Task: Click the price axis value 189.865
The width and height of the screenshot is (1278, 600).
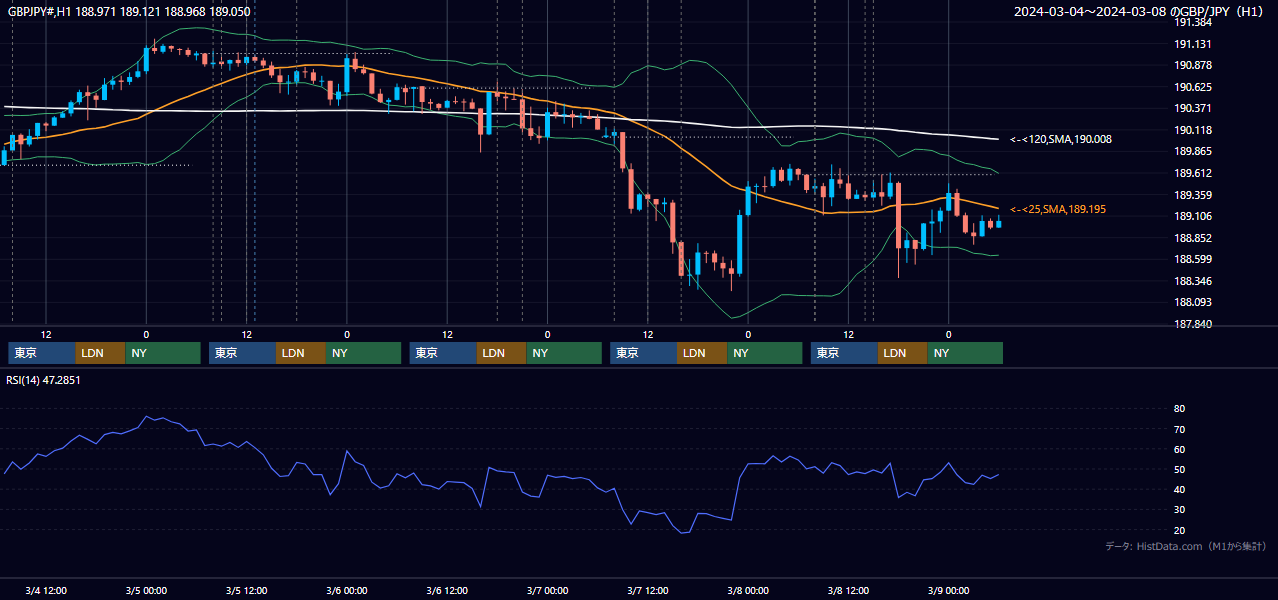Action: [1193, 151]
